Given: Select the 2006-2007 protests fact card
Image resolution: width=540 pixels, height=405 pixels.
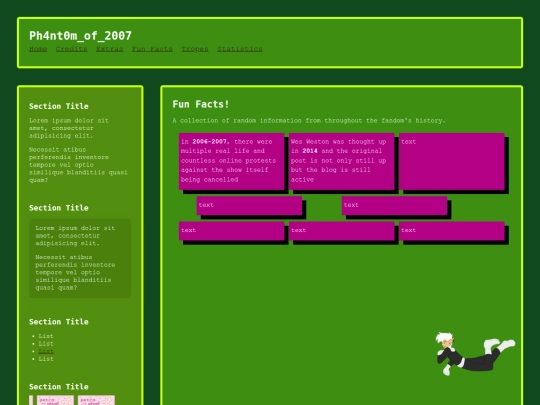Looking at the screenshot, I should tap(231, 161).
